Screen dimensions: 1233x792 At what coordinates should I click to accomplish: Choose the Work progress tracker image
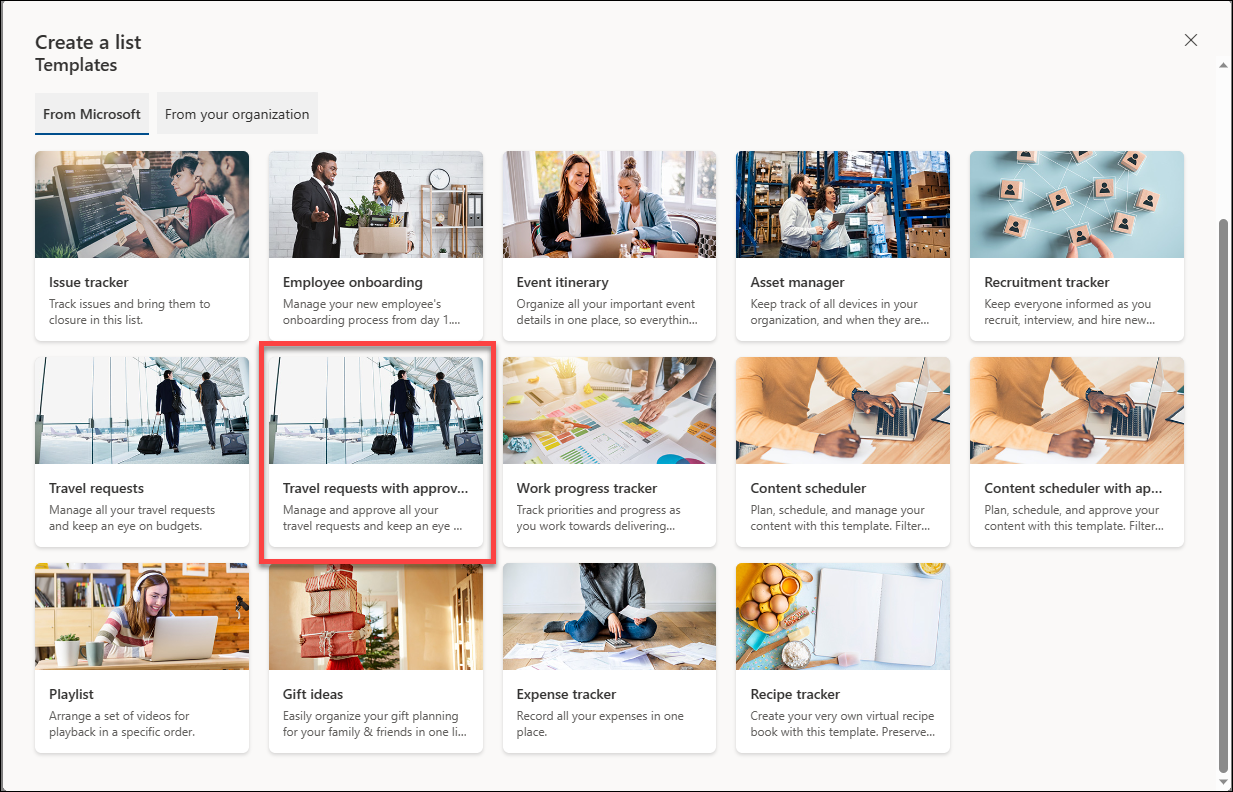610,411
